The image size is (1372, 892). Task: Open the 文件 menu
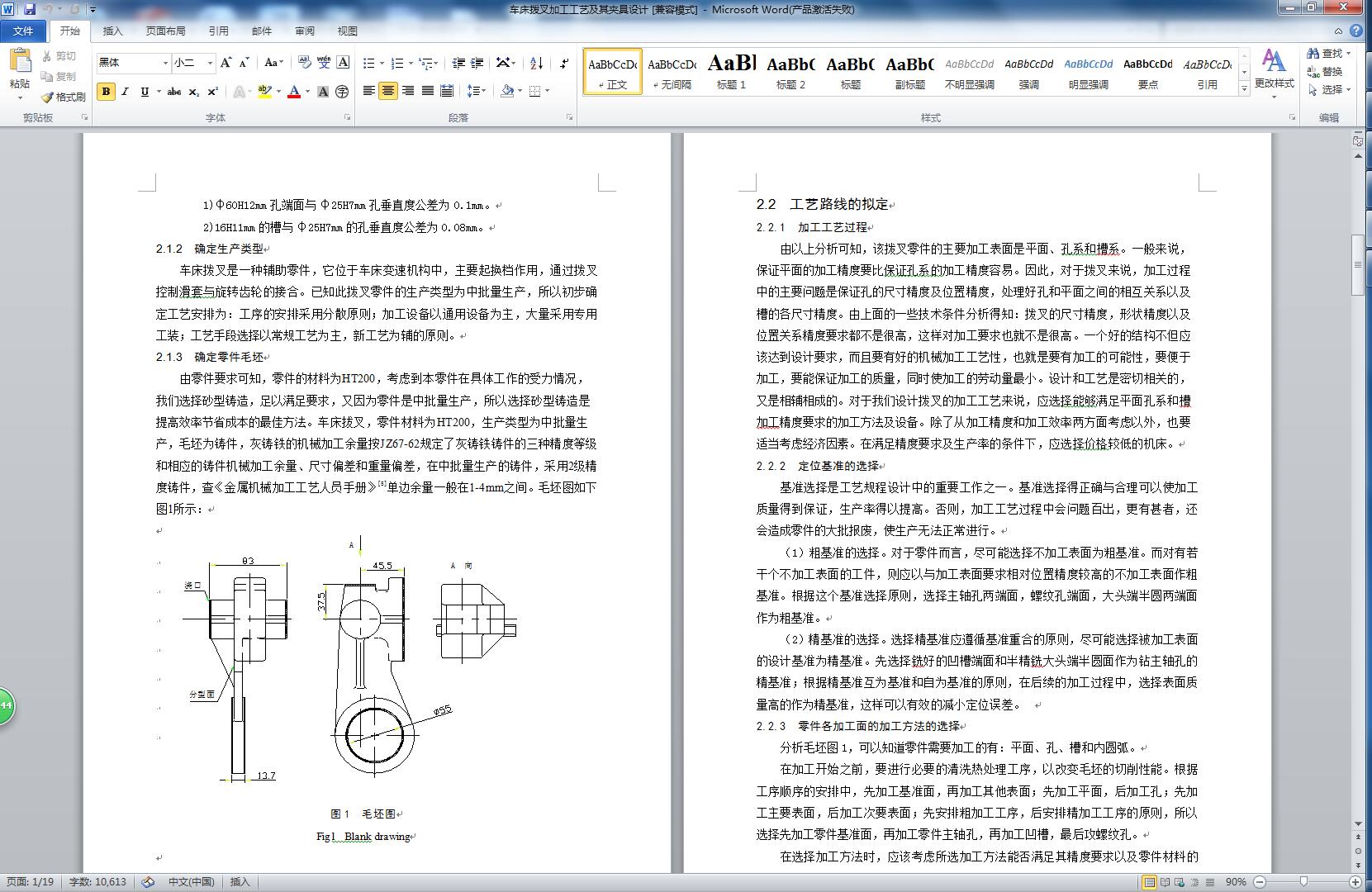coord(24,31)
